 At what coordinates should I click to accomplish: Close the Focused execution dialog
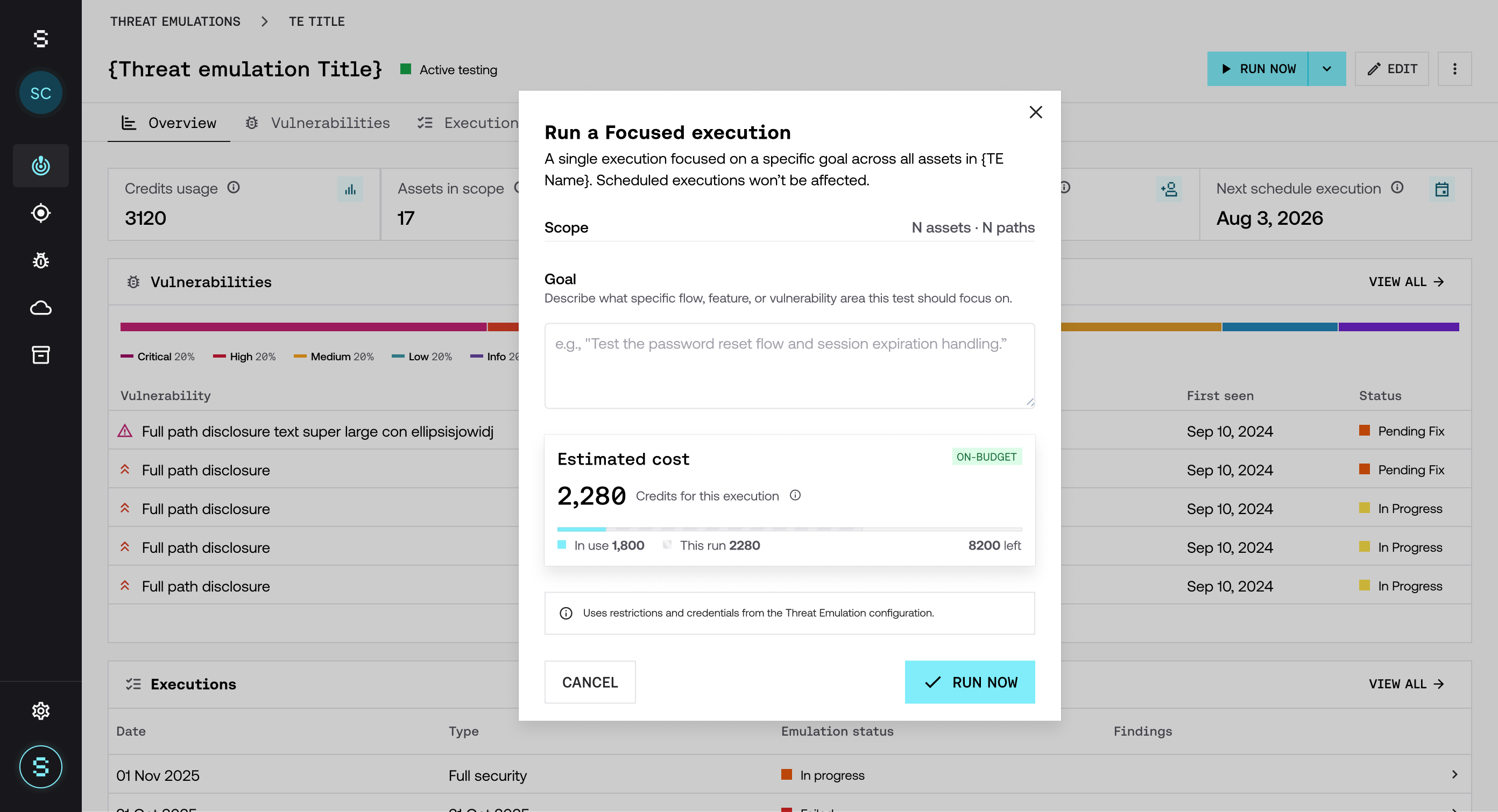1036,112
